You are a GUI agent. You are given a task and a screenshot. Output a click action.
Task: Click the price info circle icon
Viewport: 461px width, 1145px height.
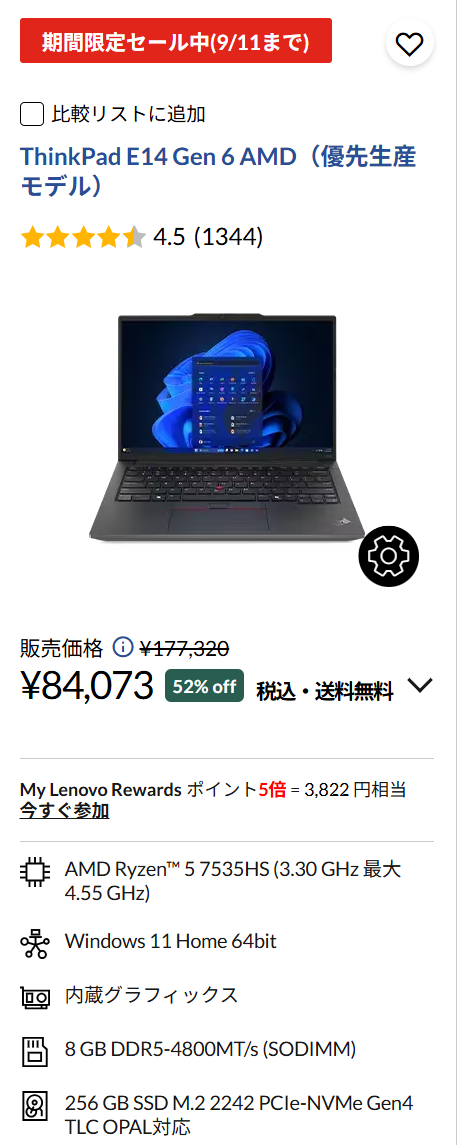pyautogui.click(x=123, y=647)
